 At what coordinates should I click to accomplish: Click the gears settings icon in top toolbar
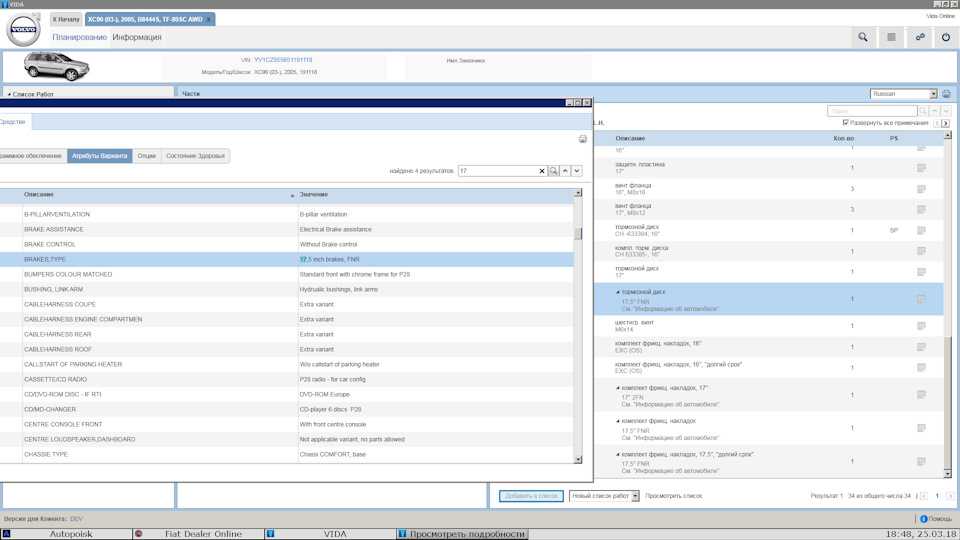(920, 37)
